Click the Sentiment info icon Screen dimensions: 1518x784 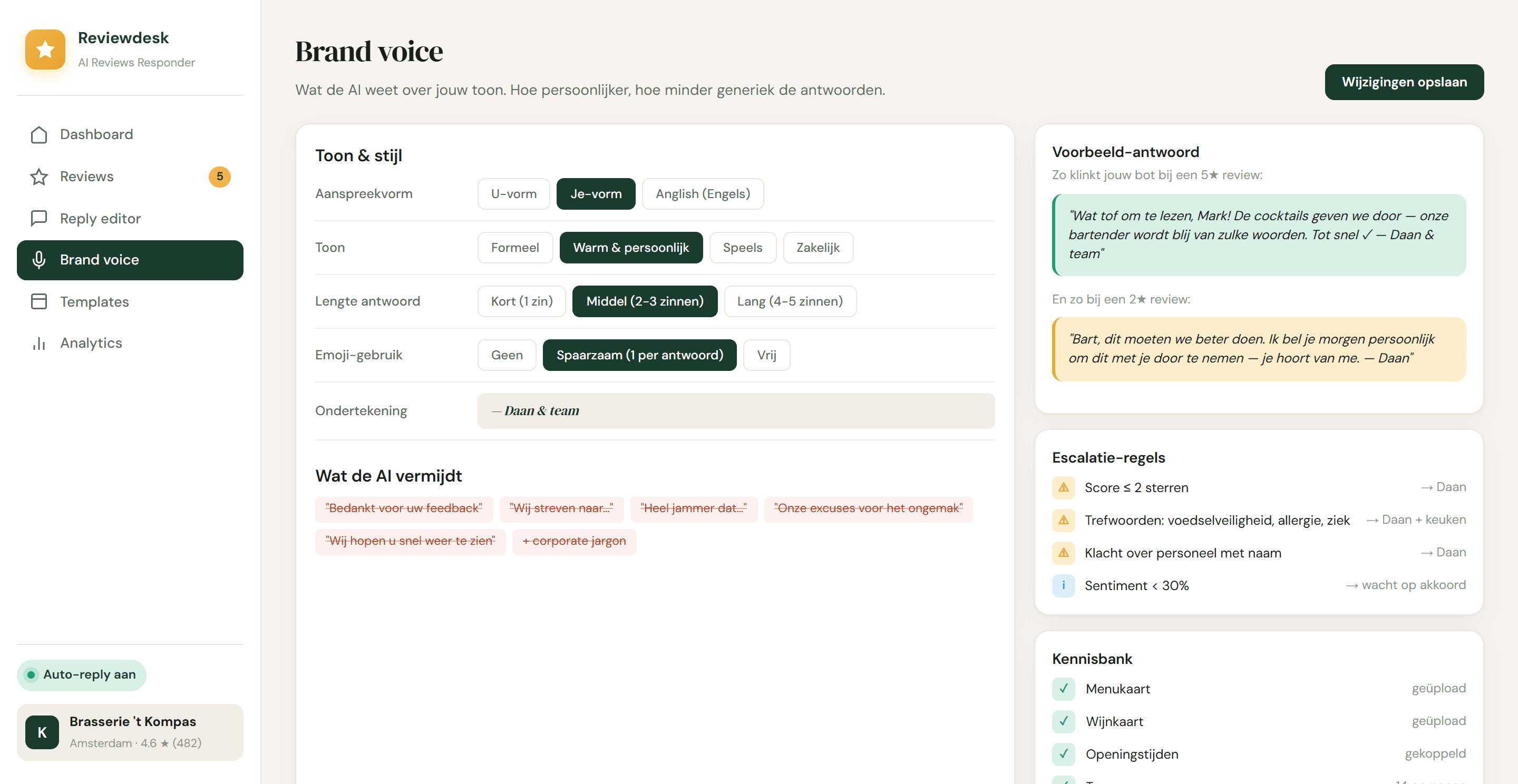[1064, 585]
